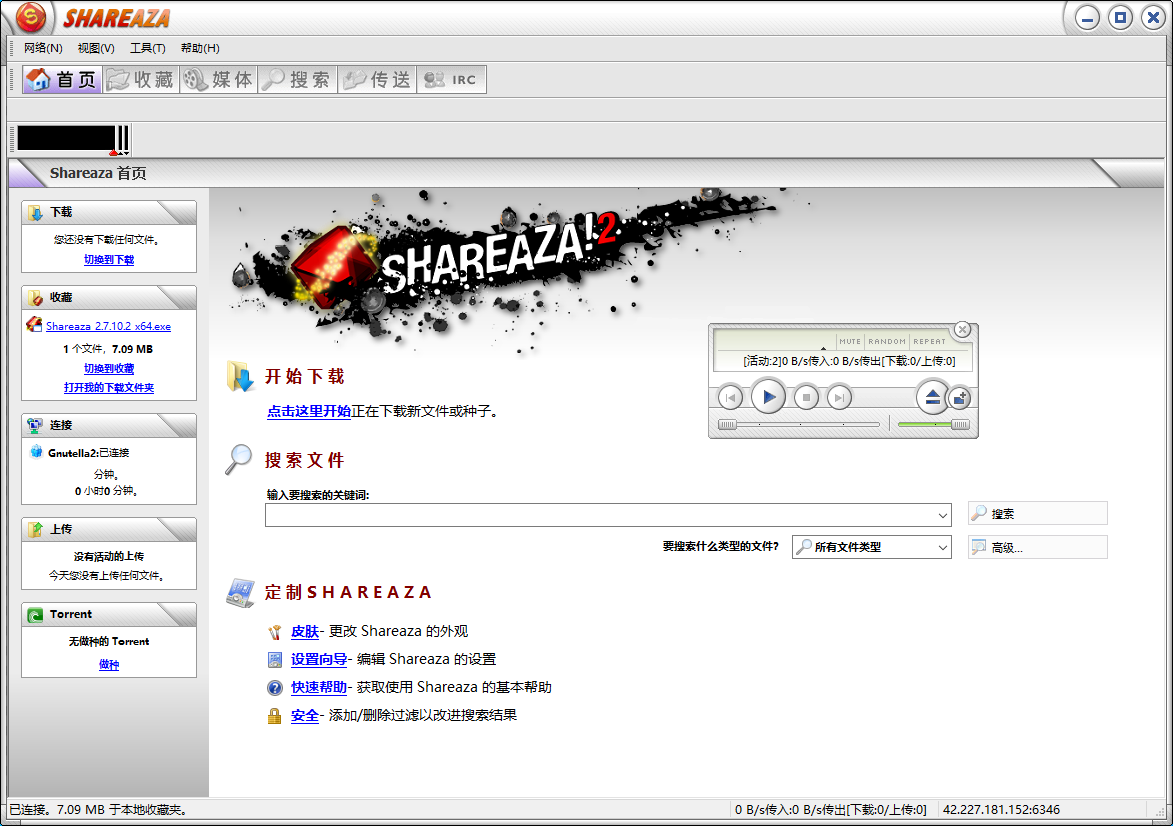Click the 做种 link in the Torrent panel
The width and height of the screenshot is (1173, 826).
pyautogui.click(x=108, y=664)
